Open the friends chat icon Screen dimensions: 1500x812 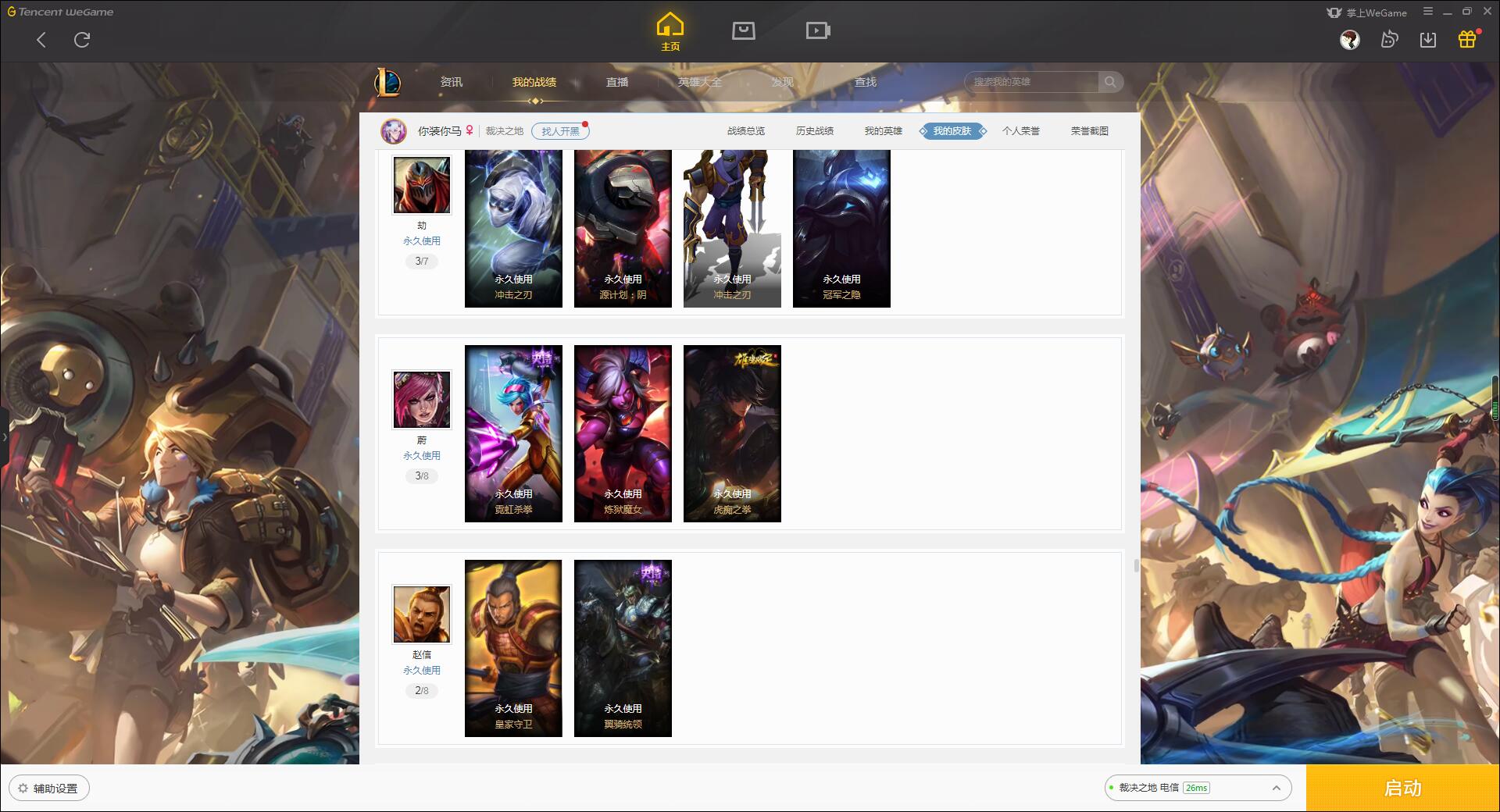click(x=1389, y=39)
